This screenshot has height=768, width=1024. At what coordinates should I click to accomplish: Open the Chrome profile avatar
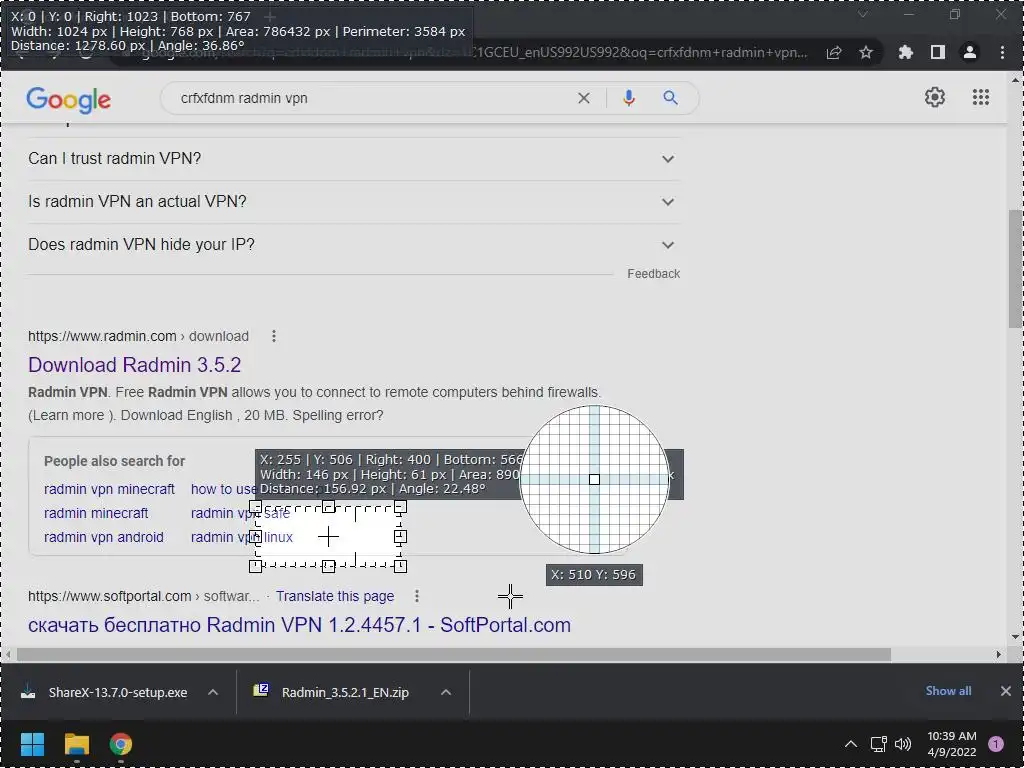(970, 52)
